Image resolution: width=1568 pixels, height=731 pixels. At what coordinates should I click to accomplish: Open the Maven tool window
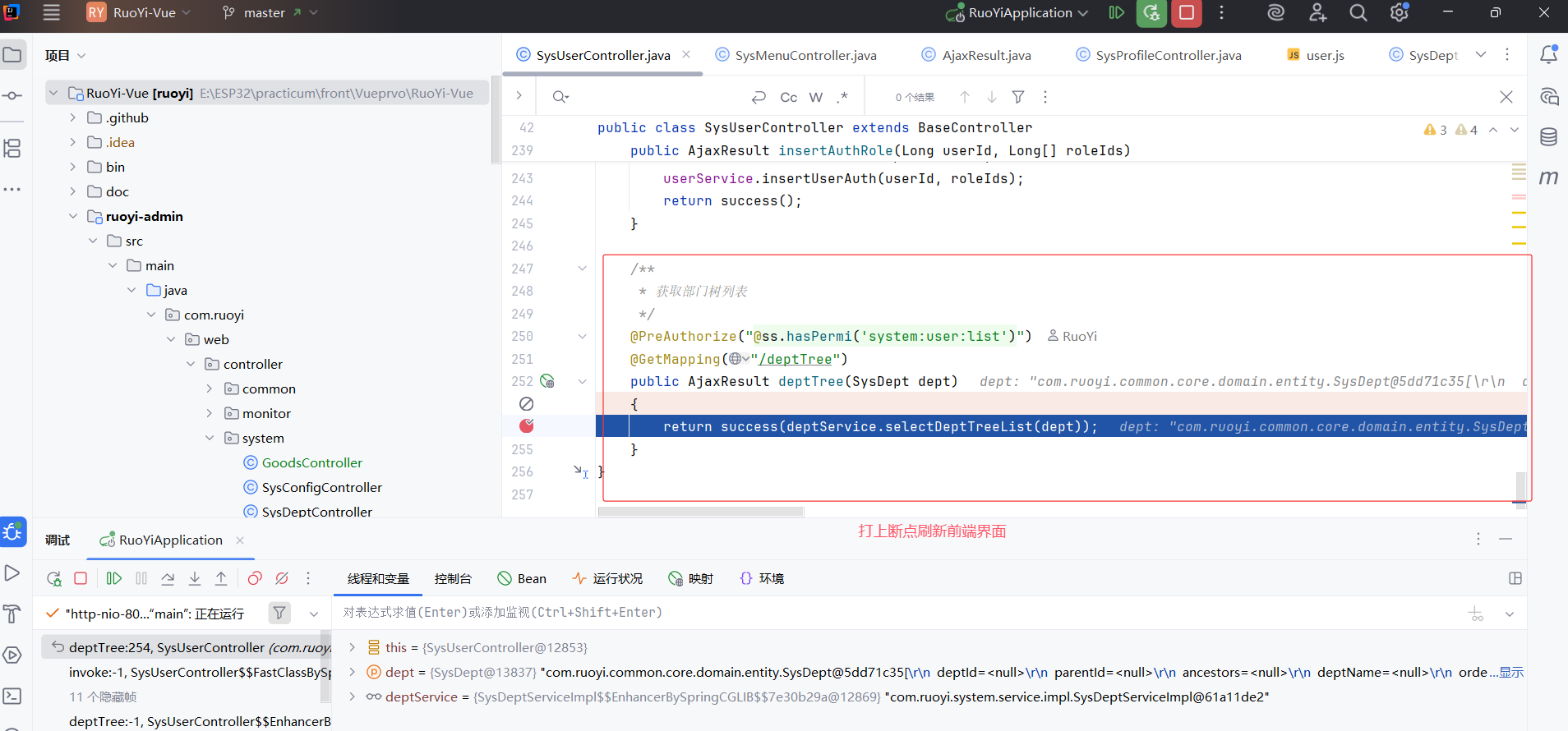pyautogui.click(x=1548, y=177)
